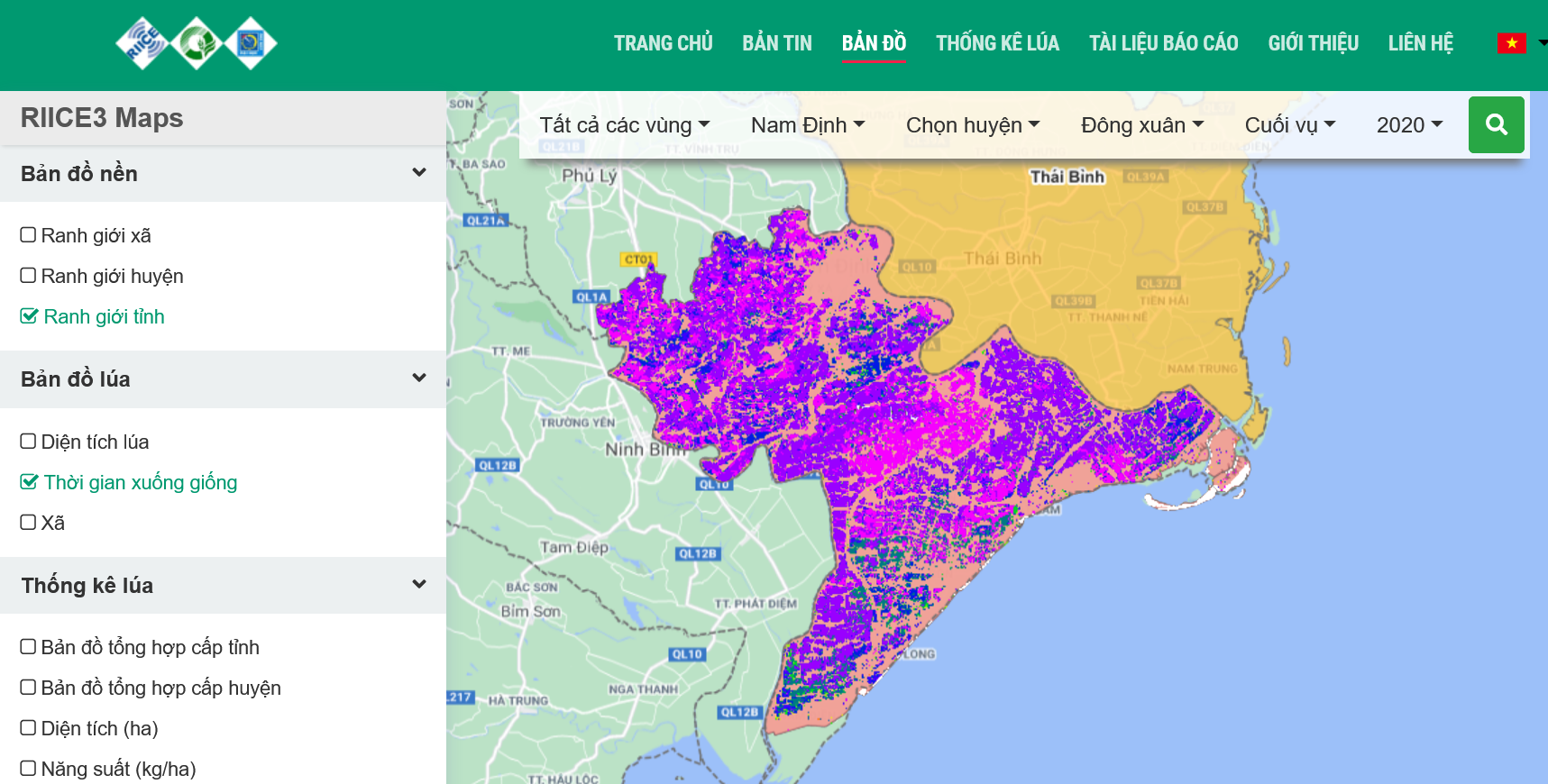1548x784 pixels.
Task: Click the CT01 highway marker on map
Action: point(638,260)
